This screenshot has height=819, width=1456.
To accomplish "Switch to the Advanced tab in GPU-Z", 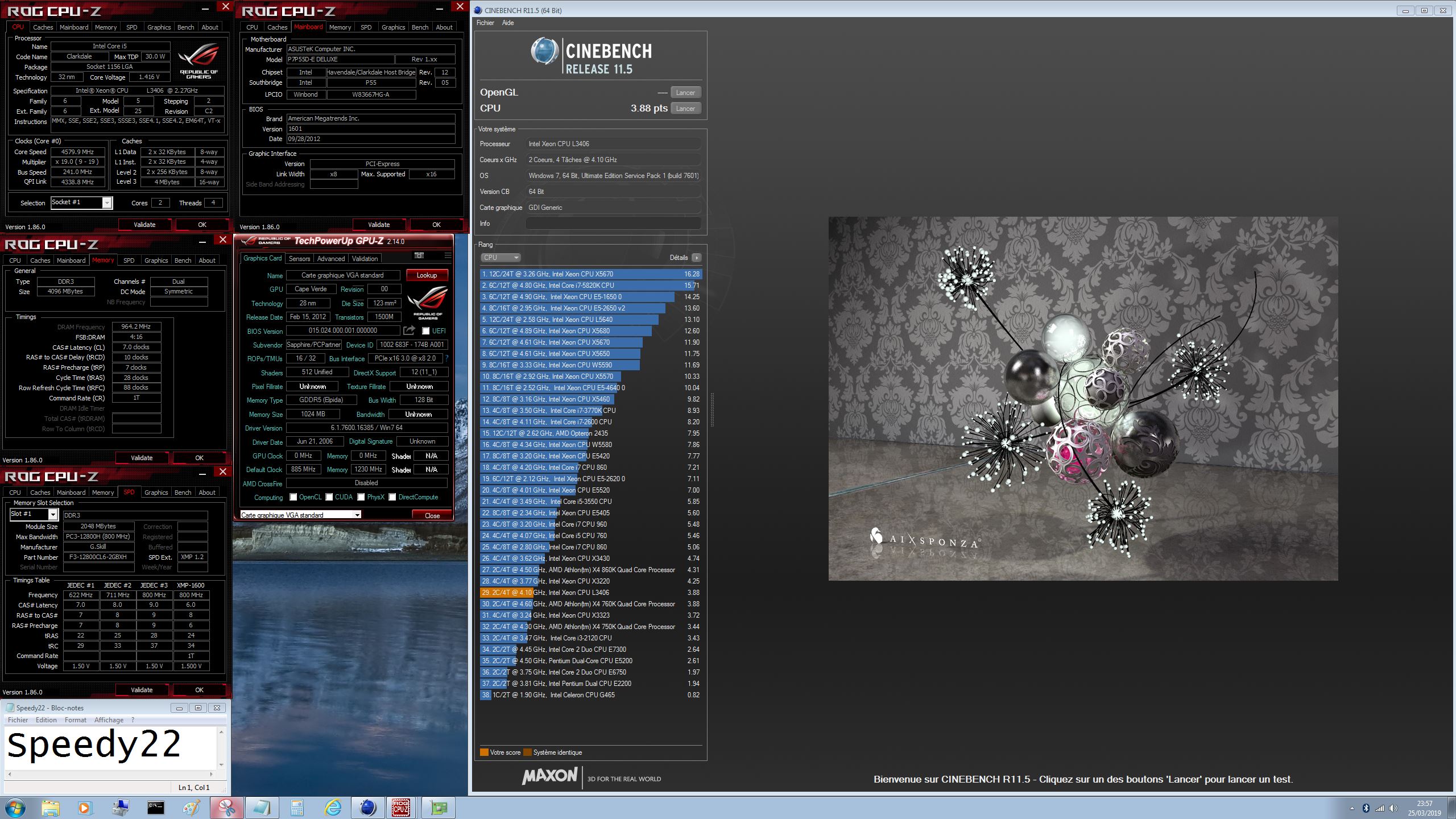I will 331,259.
